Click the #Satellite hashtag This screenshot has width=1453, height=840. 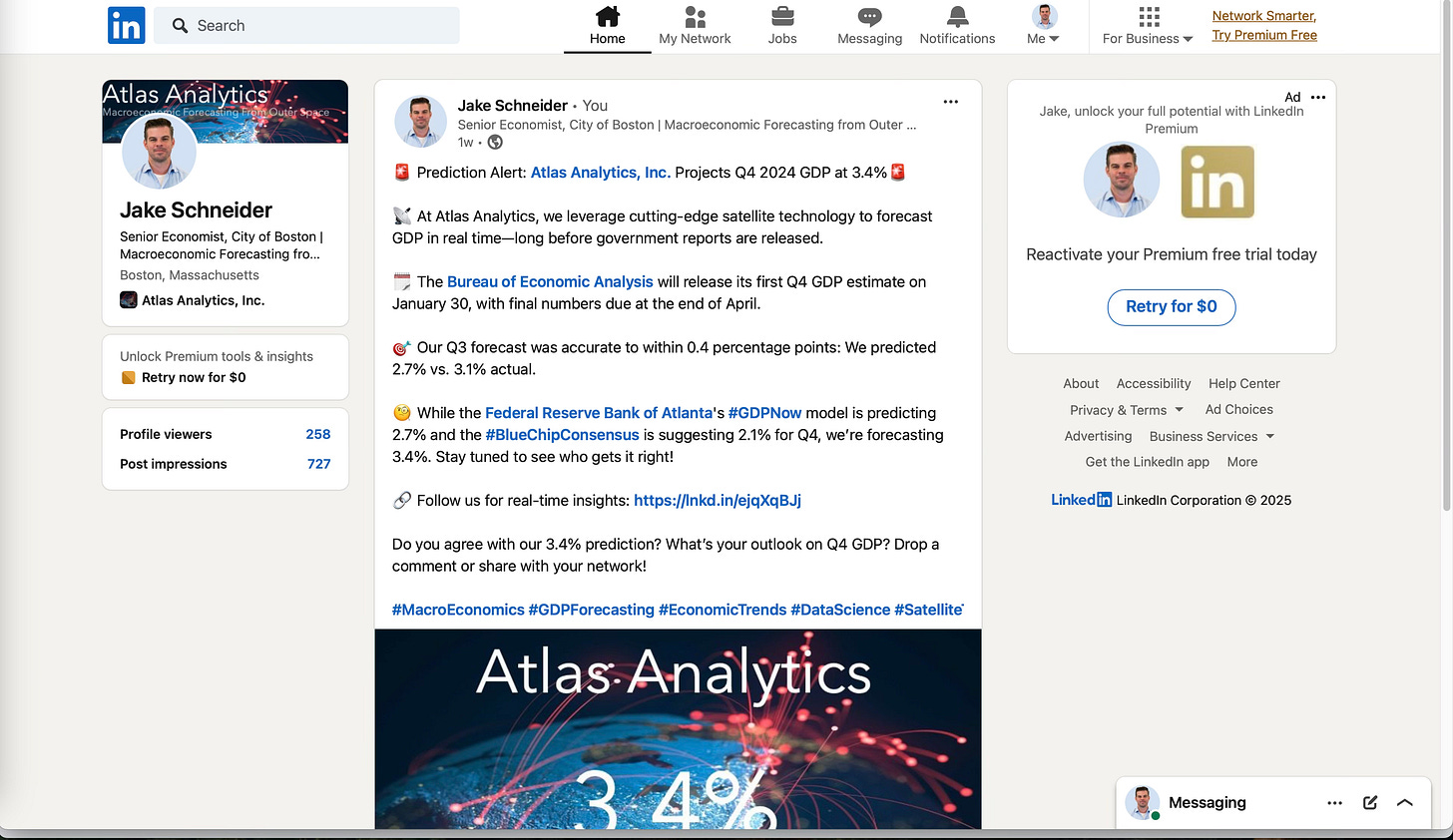(x=928, y=610)
